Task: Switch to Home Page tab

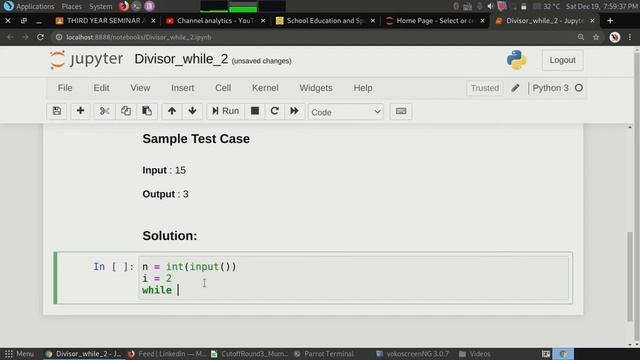Action: pyautogui.click(x=435, y=20)
